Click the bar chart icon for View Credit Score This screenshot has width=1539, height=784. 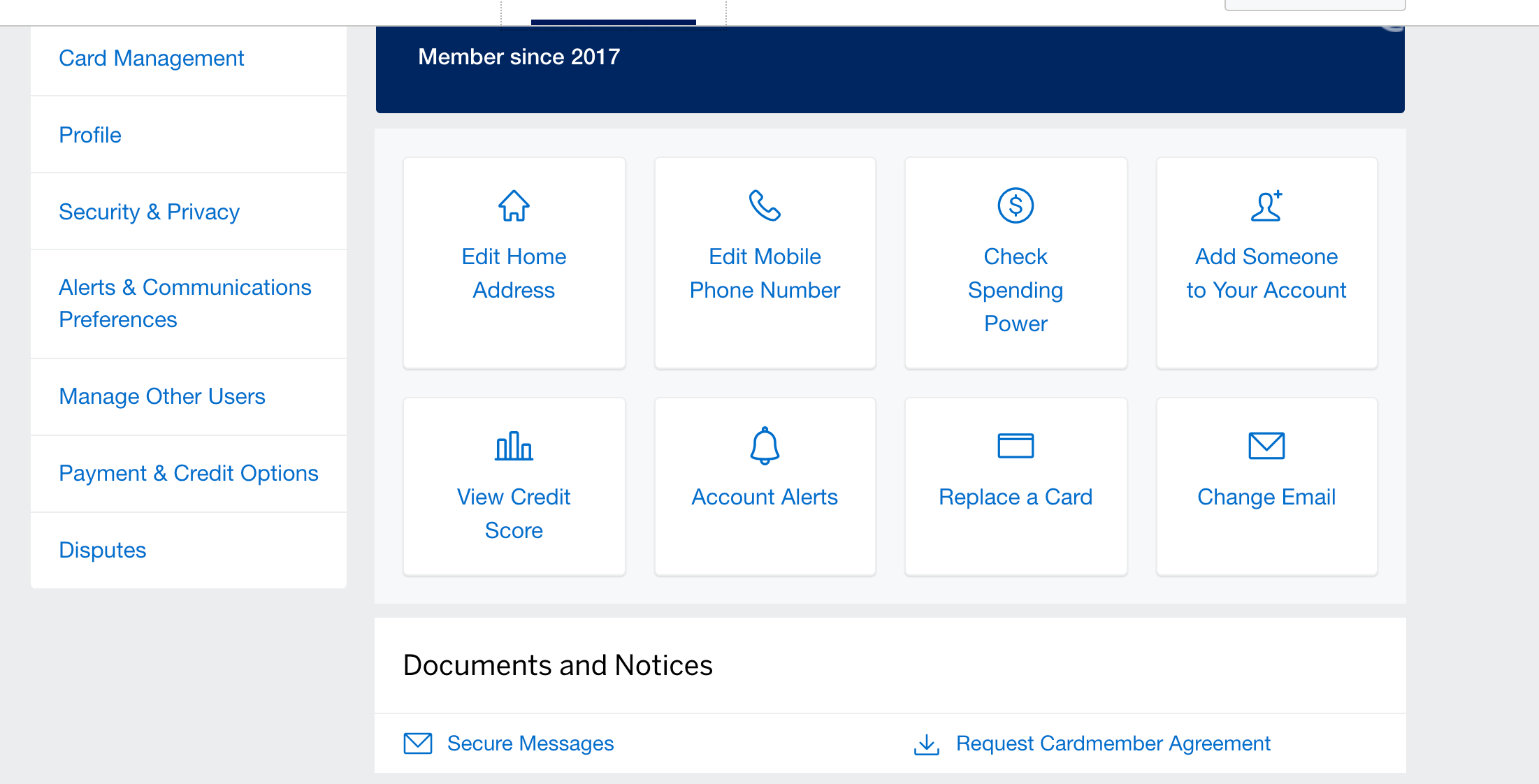[x=513, y=447]
